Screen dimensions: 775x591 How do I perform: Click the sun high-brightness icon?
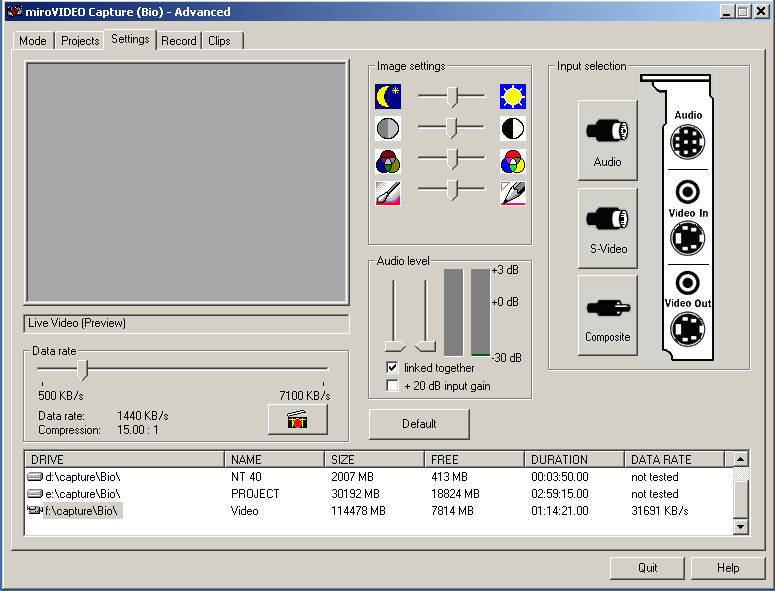[x=513, y=97]
